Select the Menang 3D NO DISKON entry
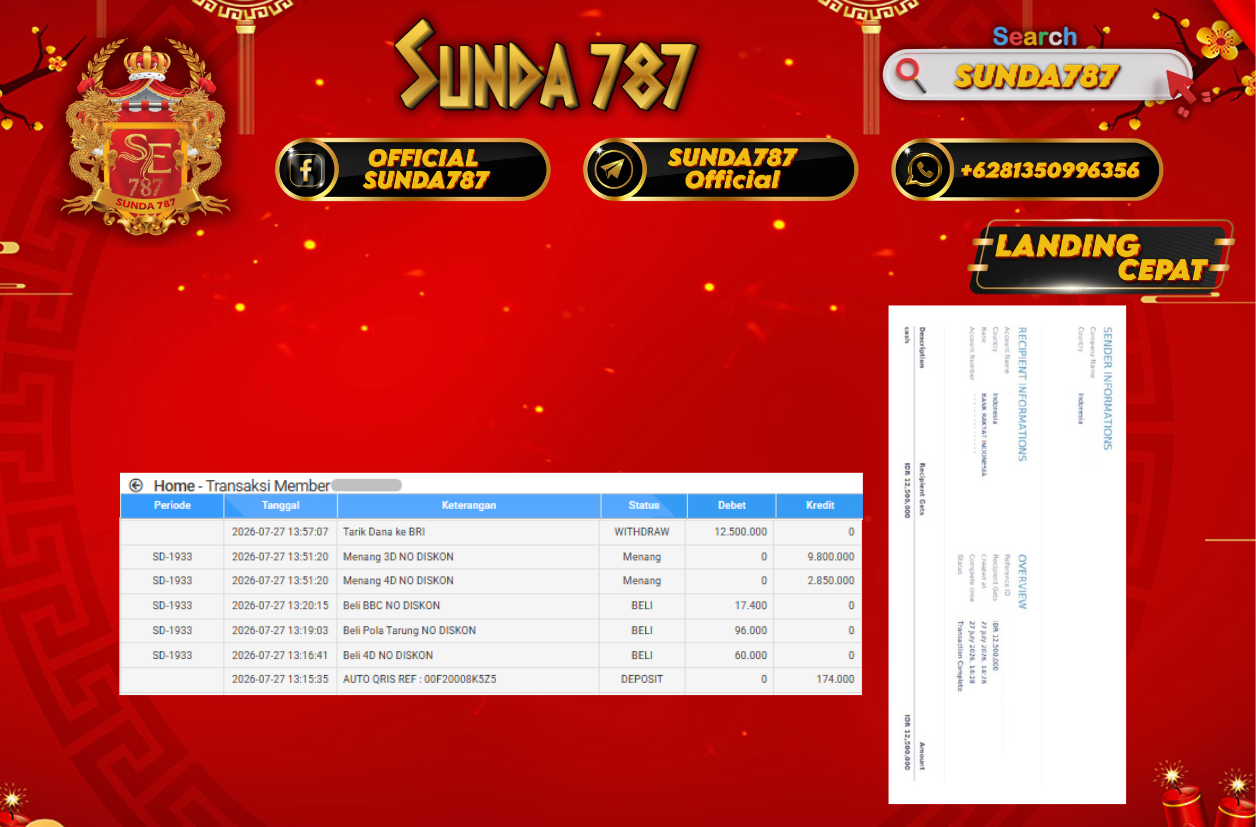Viewport: 1256px width, 827px height. [398, 556]
